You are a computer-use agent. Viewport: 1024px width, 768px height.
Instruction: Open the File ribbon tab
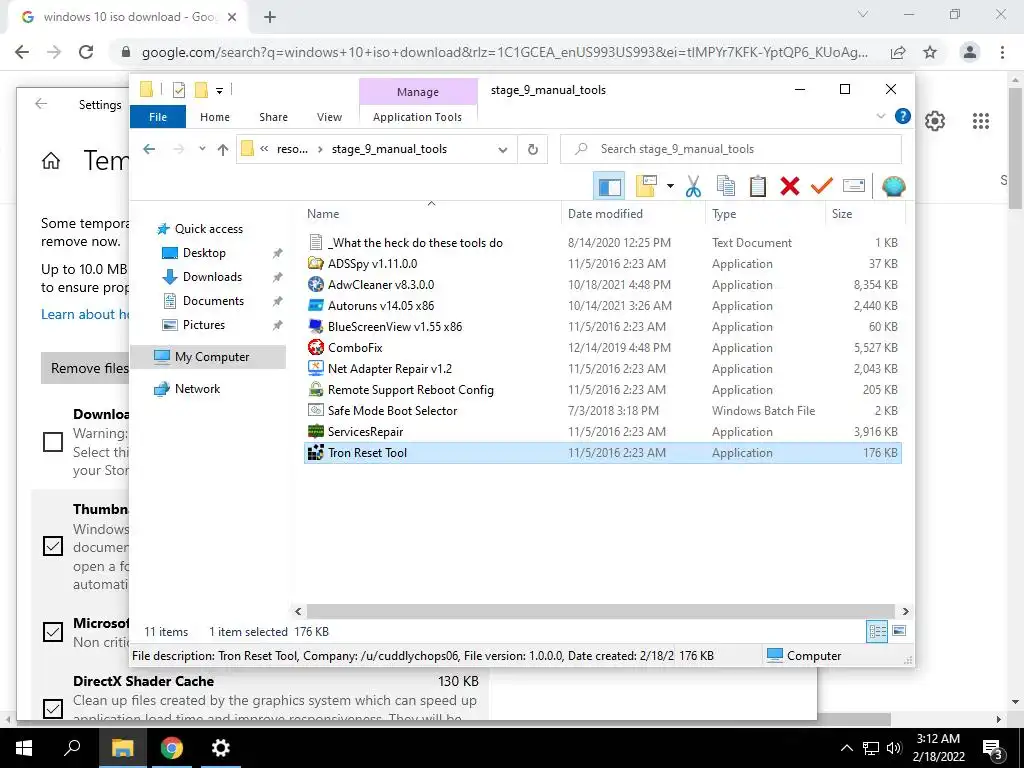click(x=158, y=117)
